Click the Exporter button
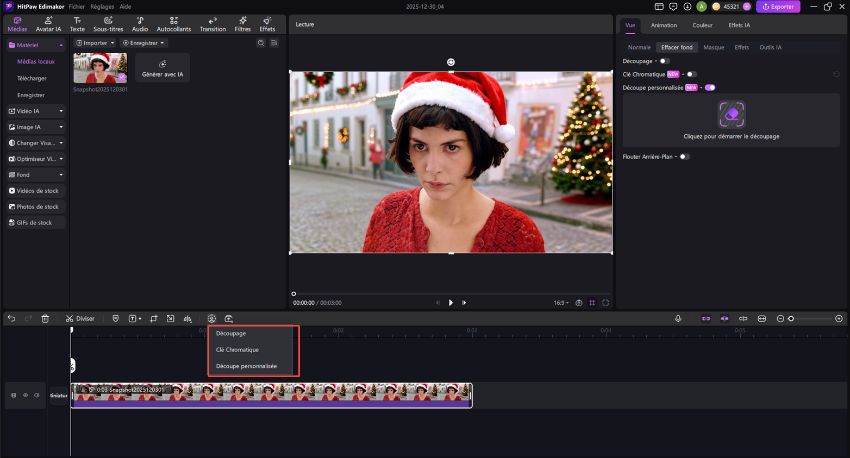The height and width of the screenshot is (458, 850). pyautogui.click(x=778, y=6)
